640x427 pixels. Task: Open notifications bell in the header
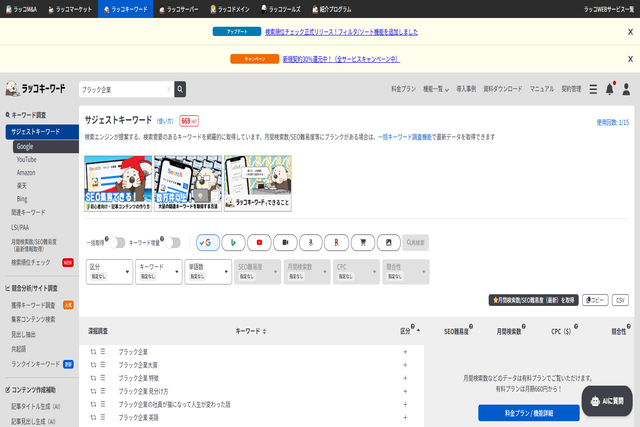(609, 89)
